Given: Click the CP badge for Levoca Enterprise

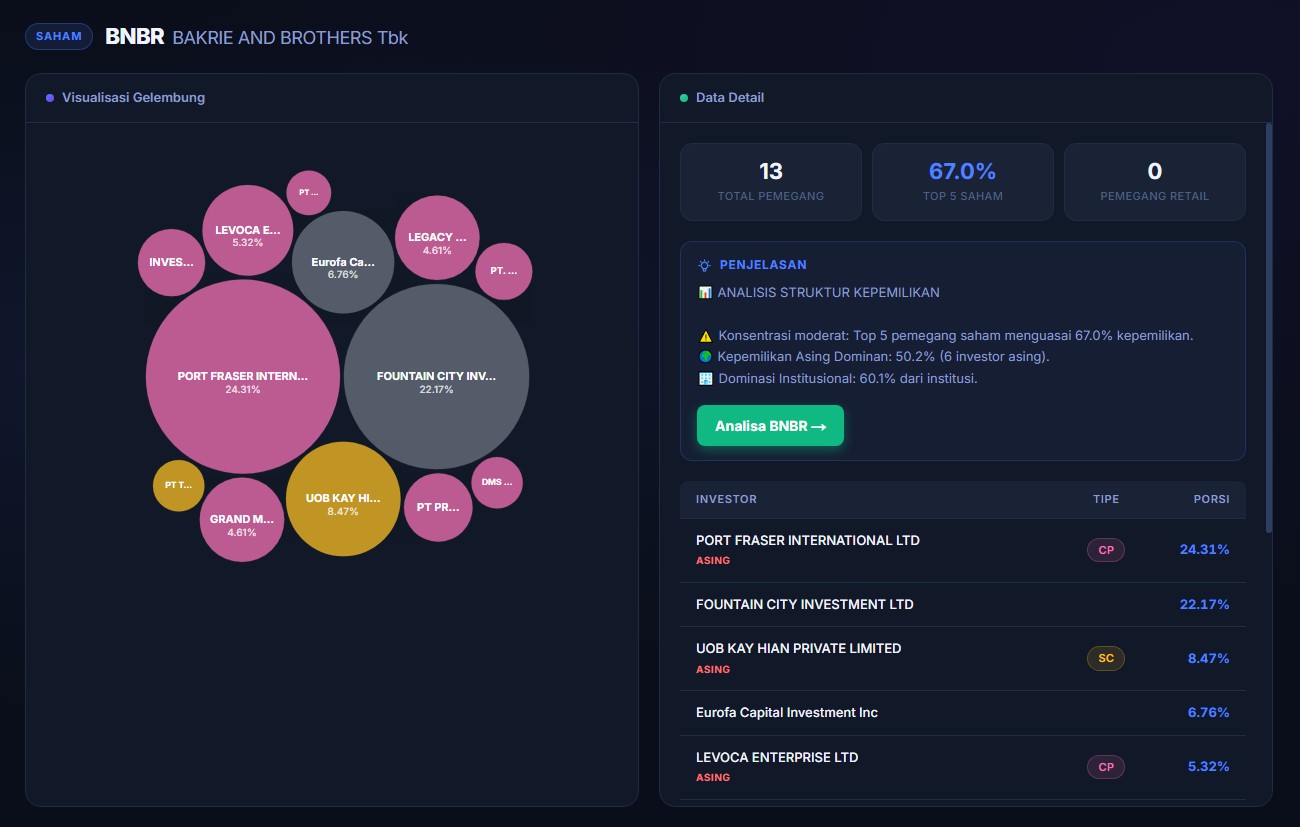Looking at the screenshot, I should tap(1105, 767).
